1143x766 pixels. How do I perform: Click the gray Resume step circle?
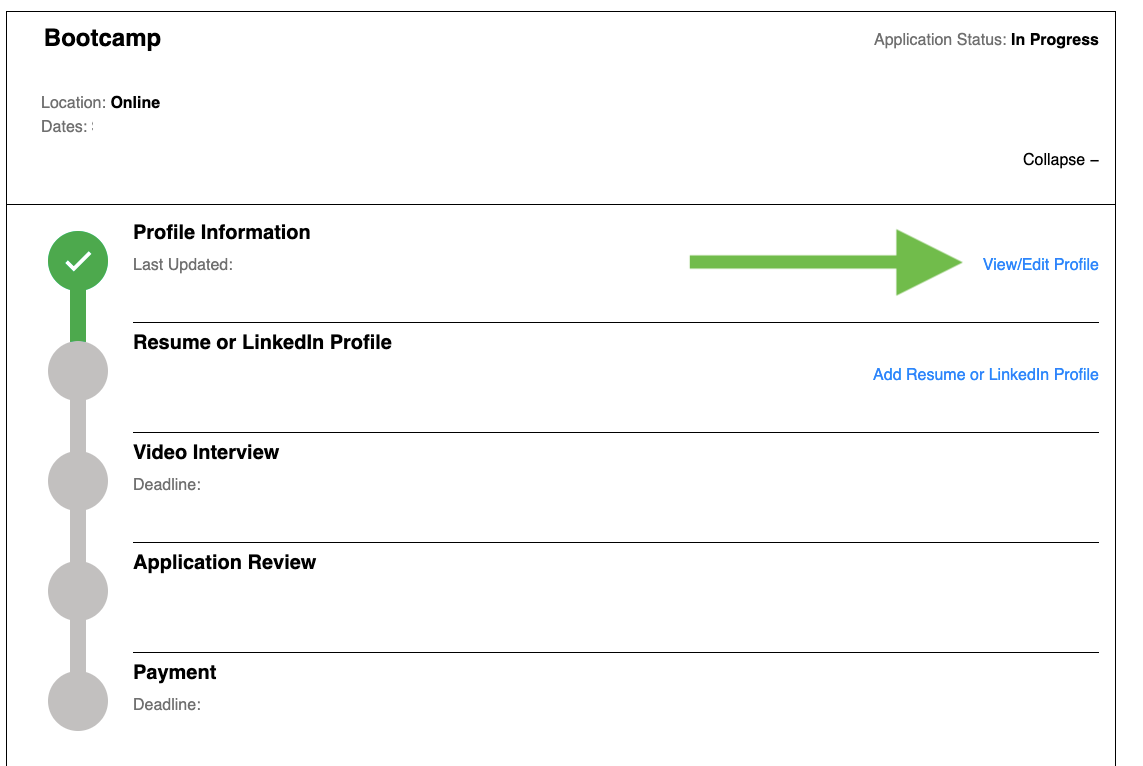[x=78, y=371]
